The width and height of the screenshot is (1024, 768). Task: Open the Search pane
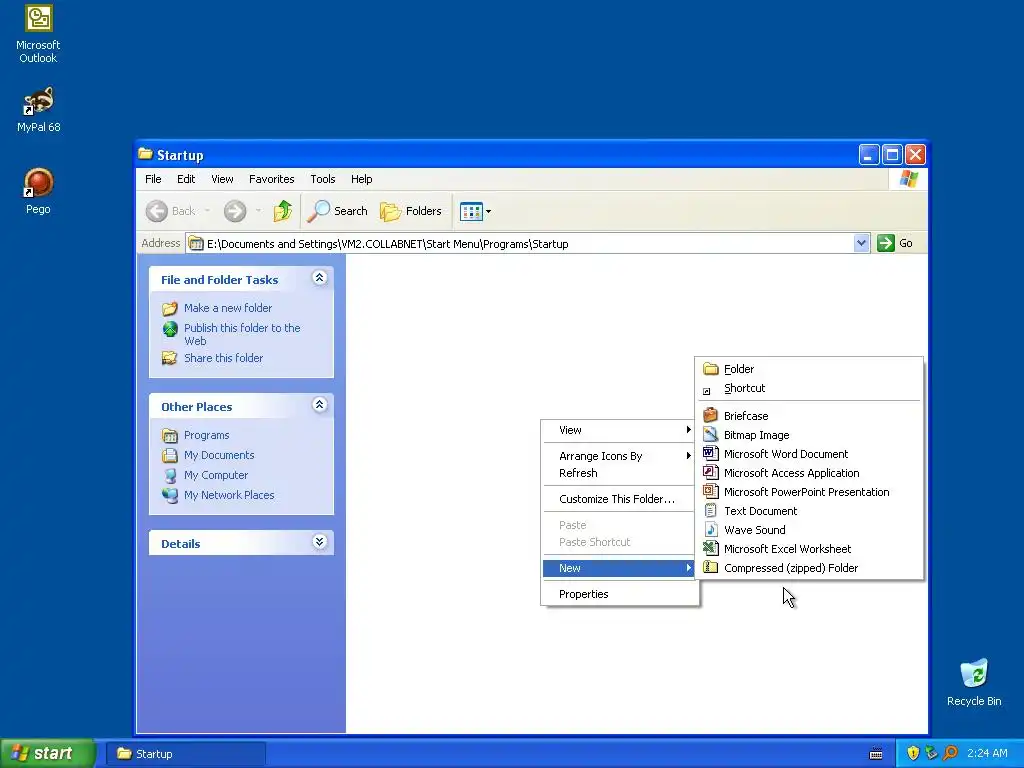(338, 211)
